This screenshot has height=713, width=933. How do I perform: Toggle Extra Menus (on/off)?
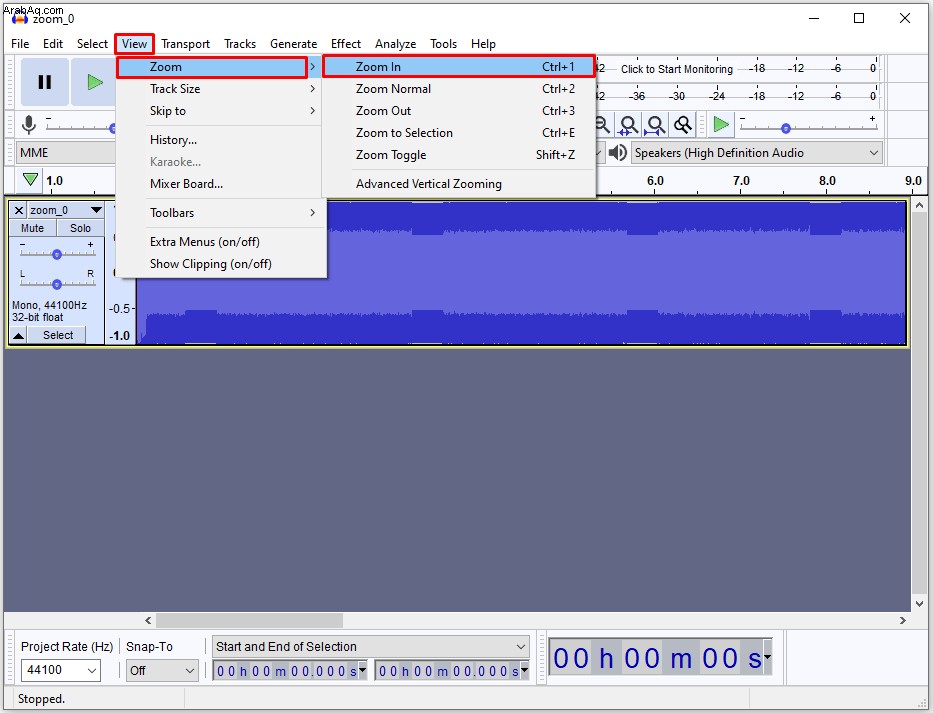click(205, 242)
